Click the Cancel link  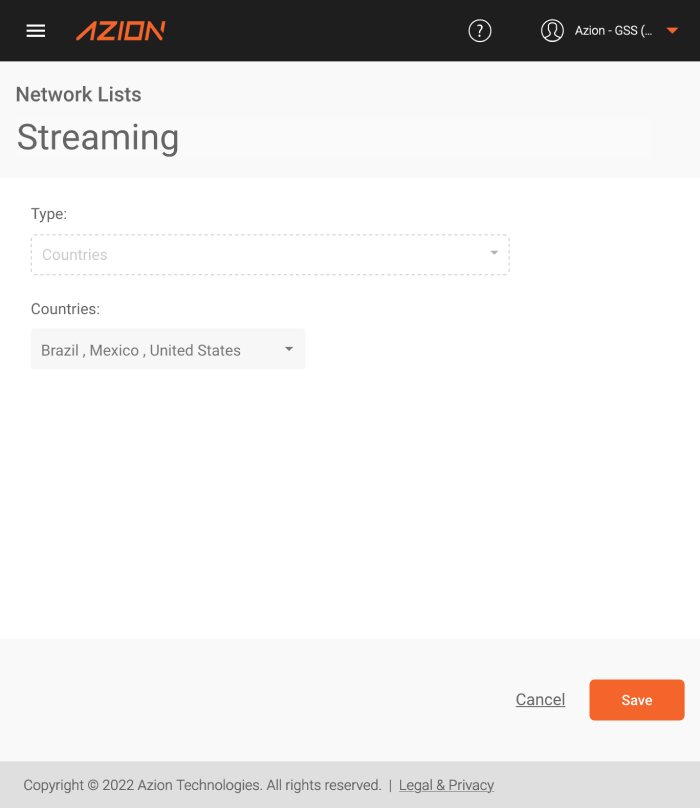[x=540, y=699]
